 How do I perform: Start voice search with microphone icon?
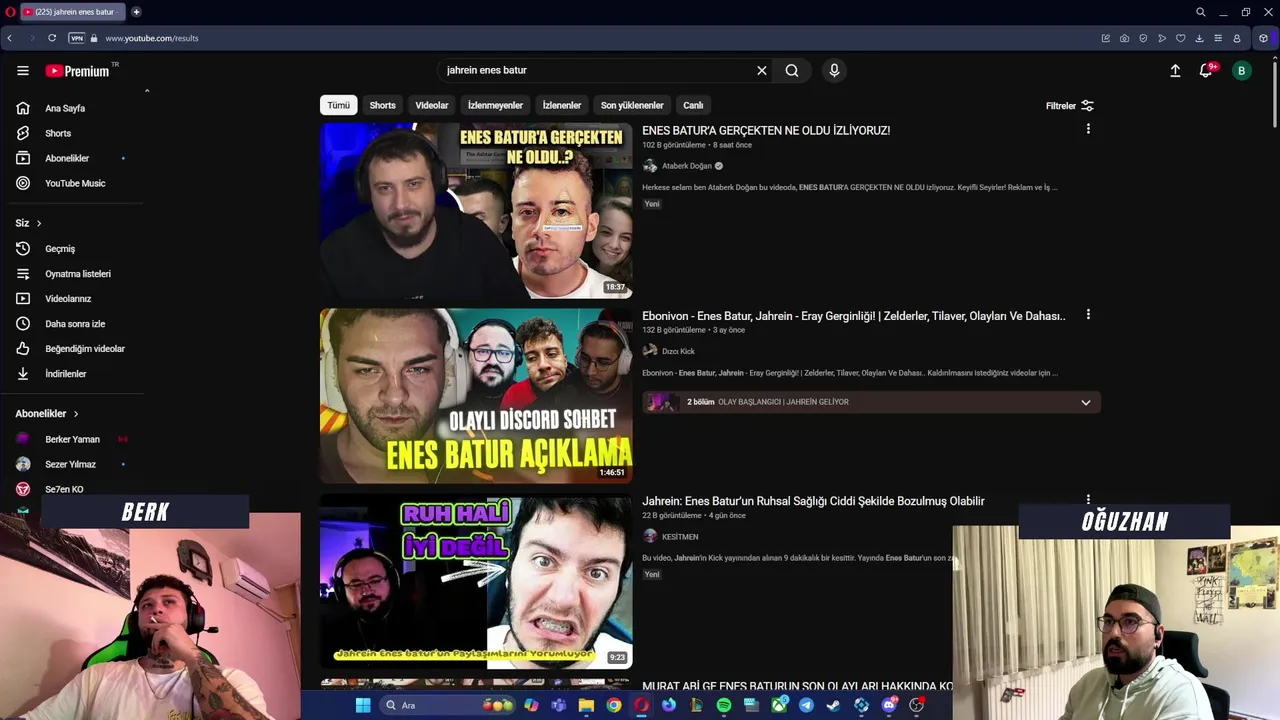[x=834, y=71]
